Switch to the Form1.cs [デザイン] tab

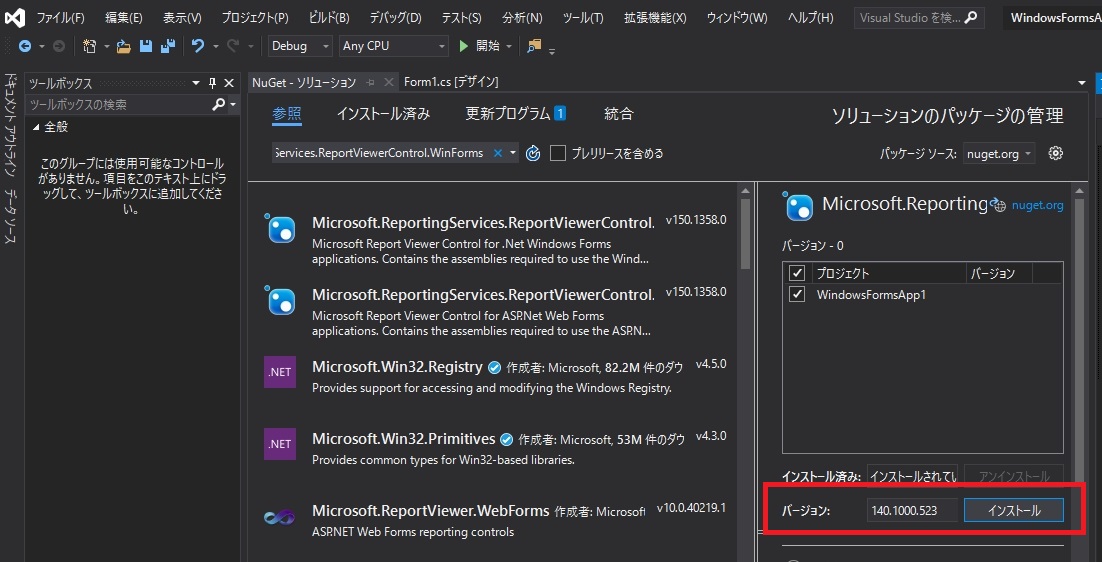pyautogui.click(x=451, y=82)
